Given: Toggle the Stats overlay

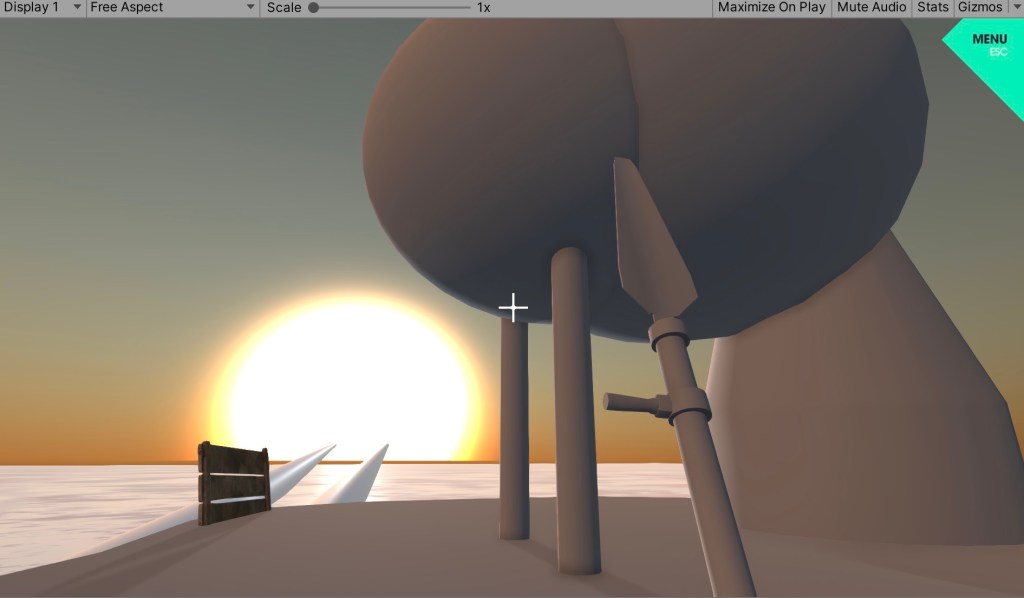Looking at the screenshot, I should coord(932,8).
